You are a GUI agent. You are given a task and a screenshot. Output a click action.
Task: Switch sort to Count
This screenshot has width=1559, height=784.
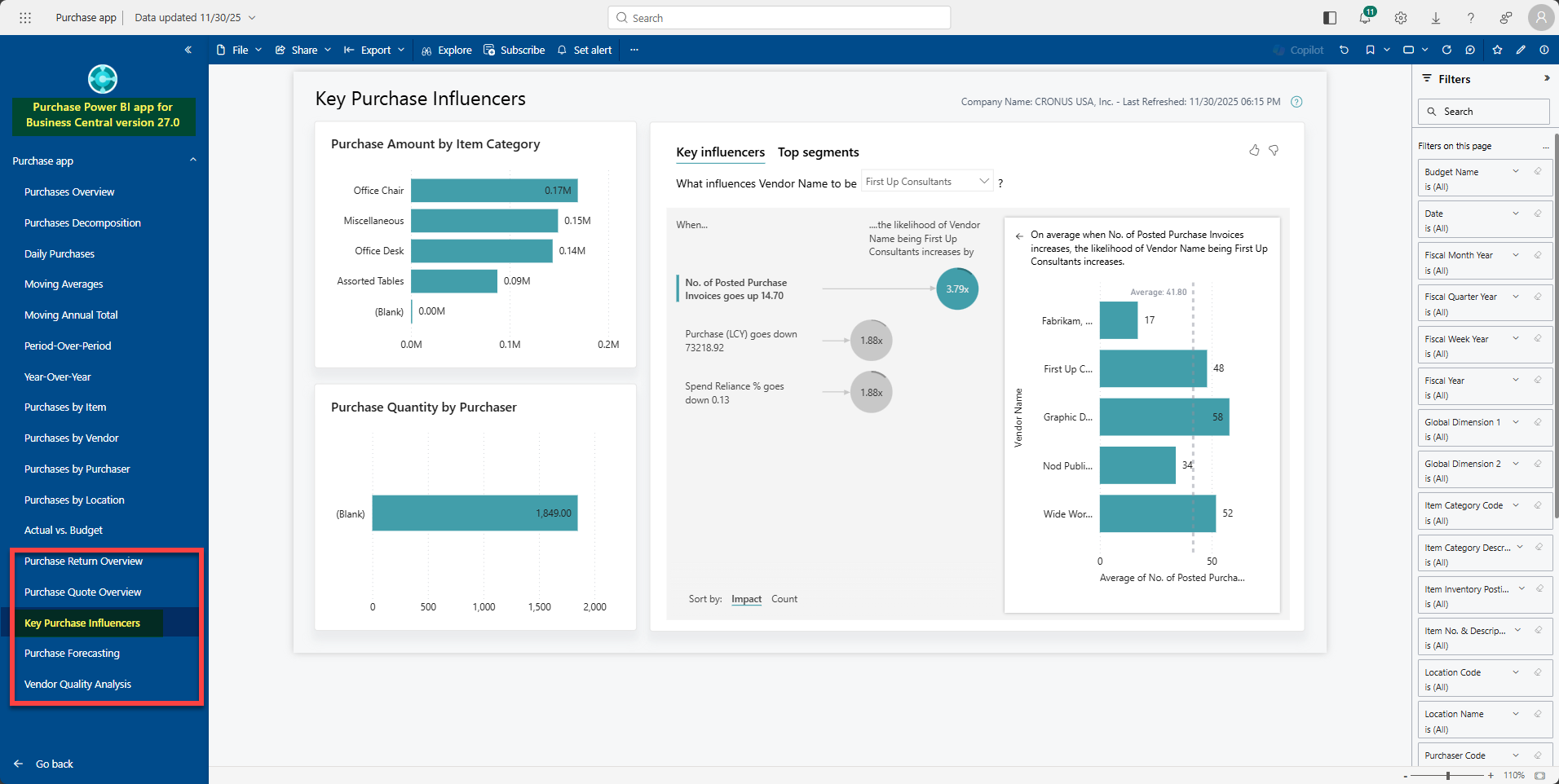(784, 599)
